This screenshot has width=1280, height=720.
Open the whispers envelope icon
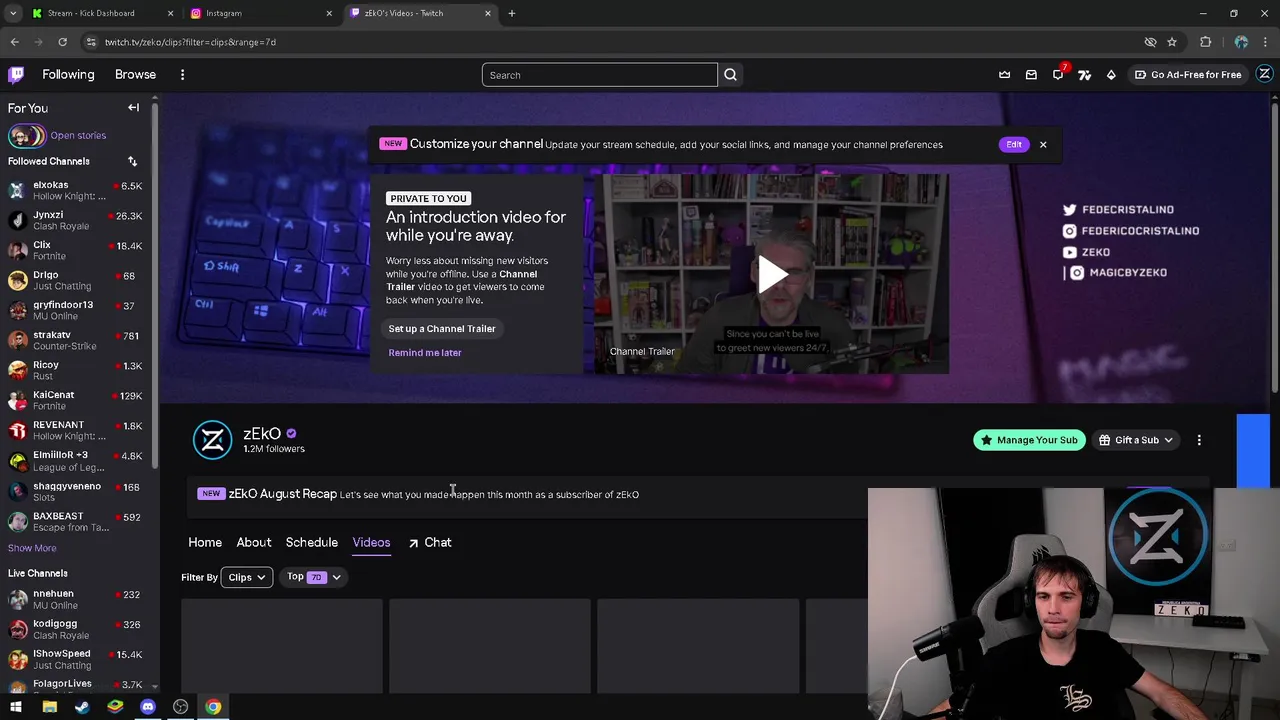pyautogui.click(x=1031, y=74)
